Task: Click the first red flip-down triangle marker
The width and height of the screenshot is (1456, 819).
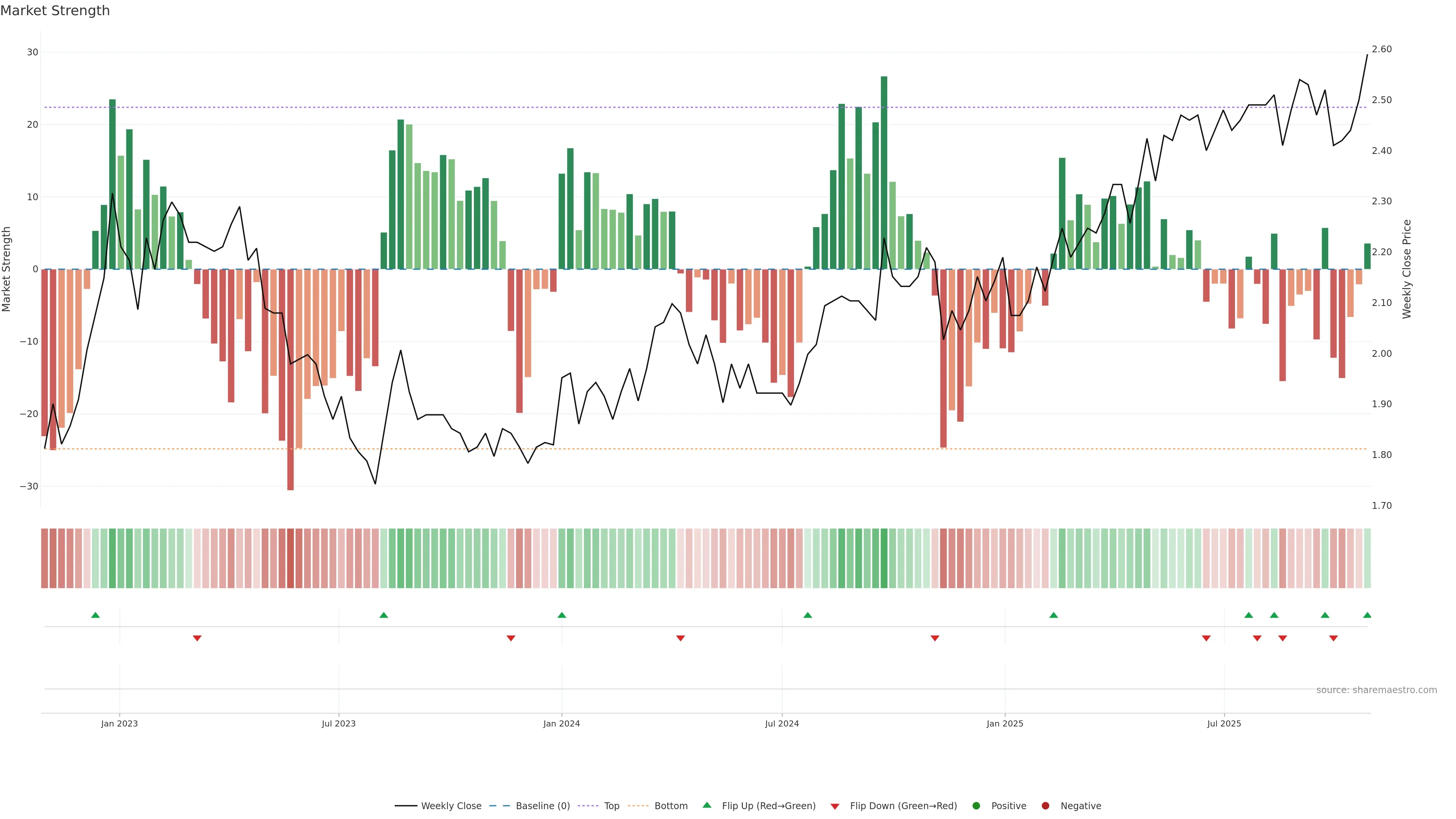Action: point(197,638)
